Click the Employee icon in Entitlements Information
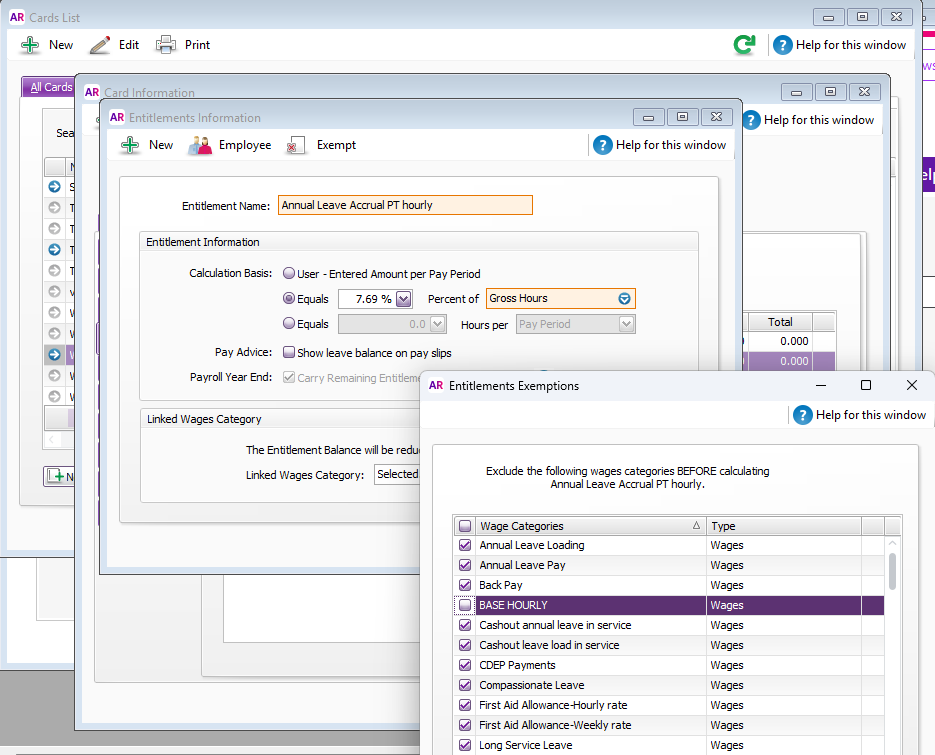This screenshot has height=755, width=935. 201,145
